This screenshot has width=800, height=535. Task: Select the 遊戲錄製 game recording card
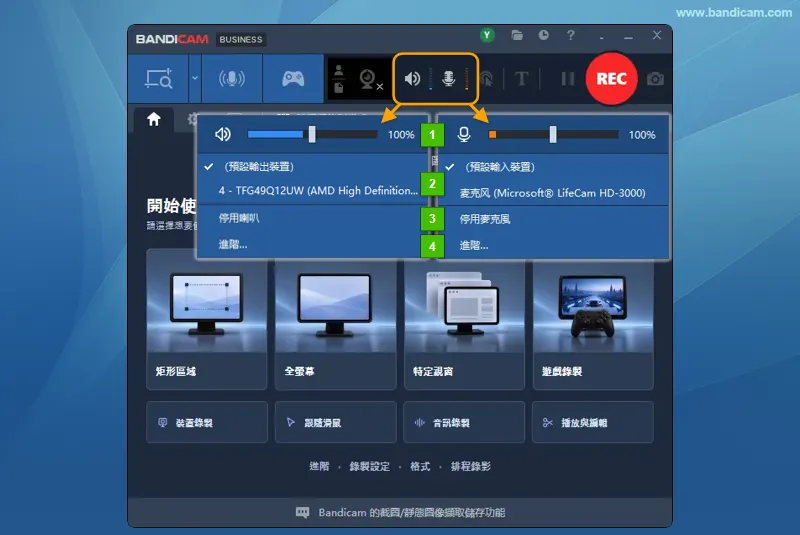[x=593, y=325]
